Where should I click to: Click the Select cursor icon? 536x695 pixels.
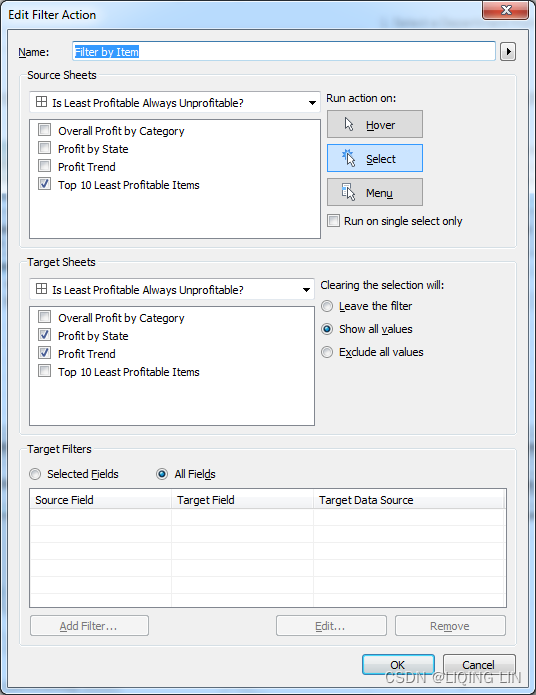(x=348, y=158)
